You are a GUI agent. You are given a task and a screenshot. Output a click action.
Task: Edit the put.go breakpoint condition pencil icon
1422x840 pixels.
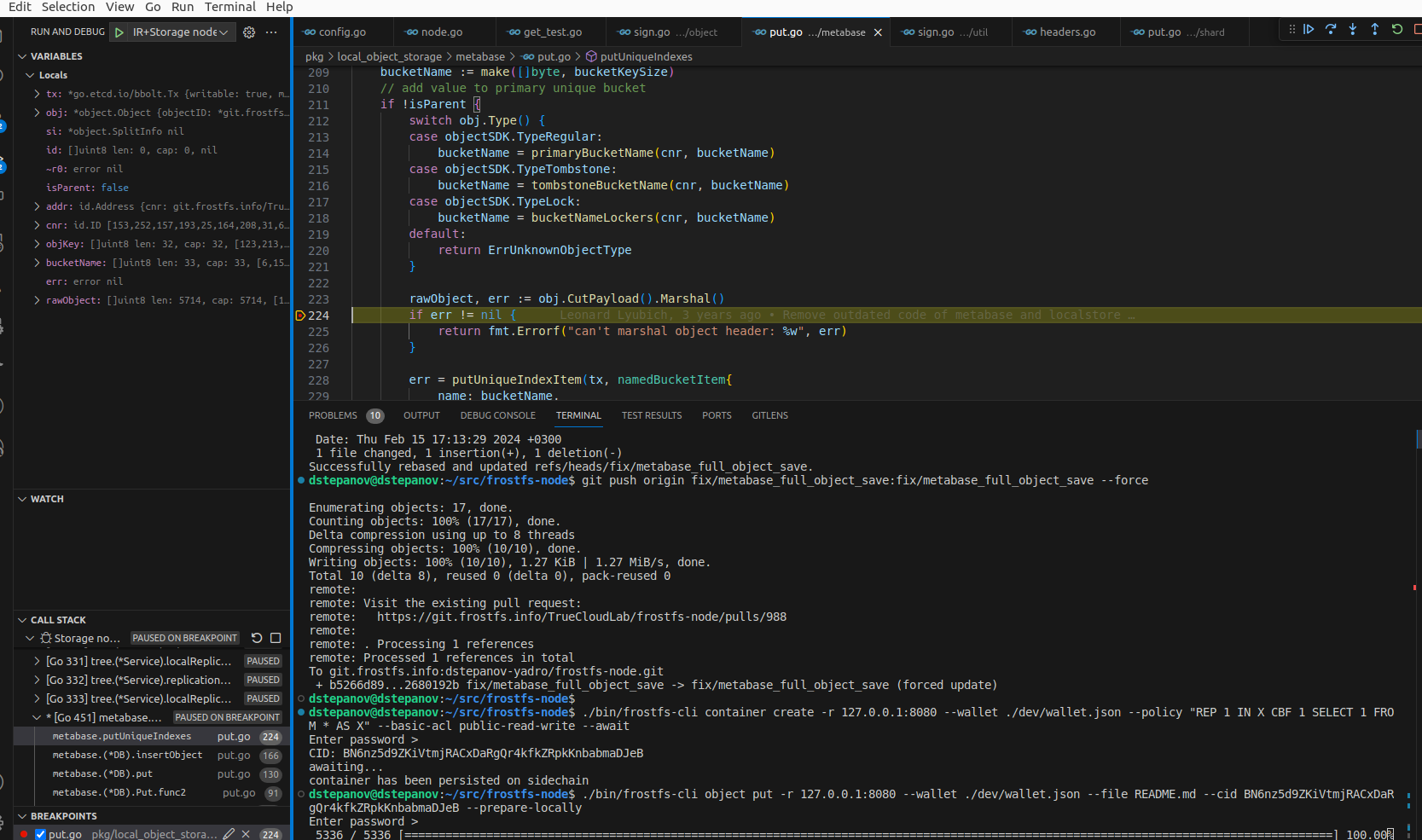tap(229, 834)
